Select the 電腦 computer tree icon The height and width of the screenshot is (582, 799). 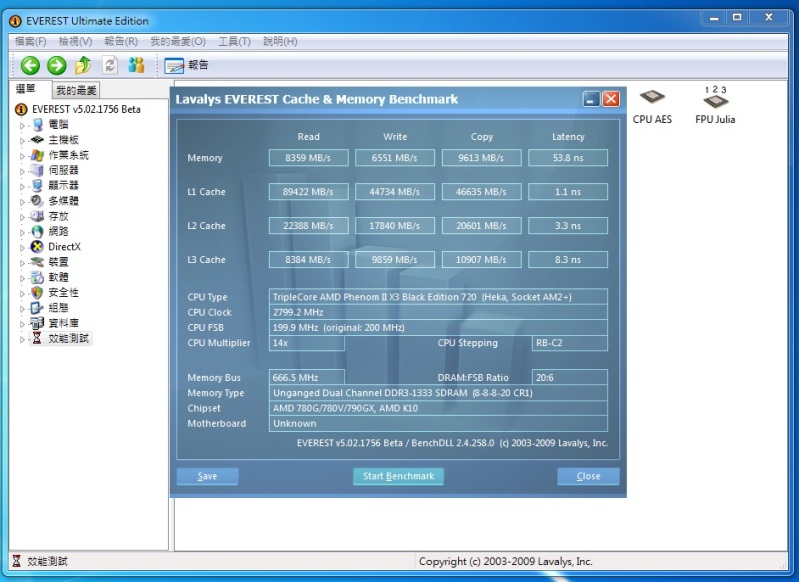pyautogui.click(x=37, y=124)
